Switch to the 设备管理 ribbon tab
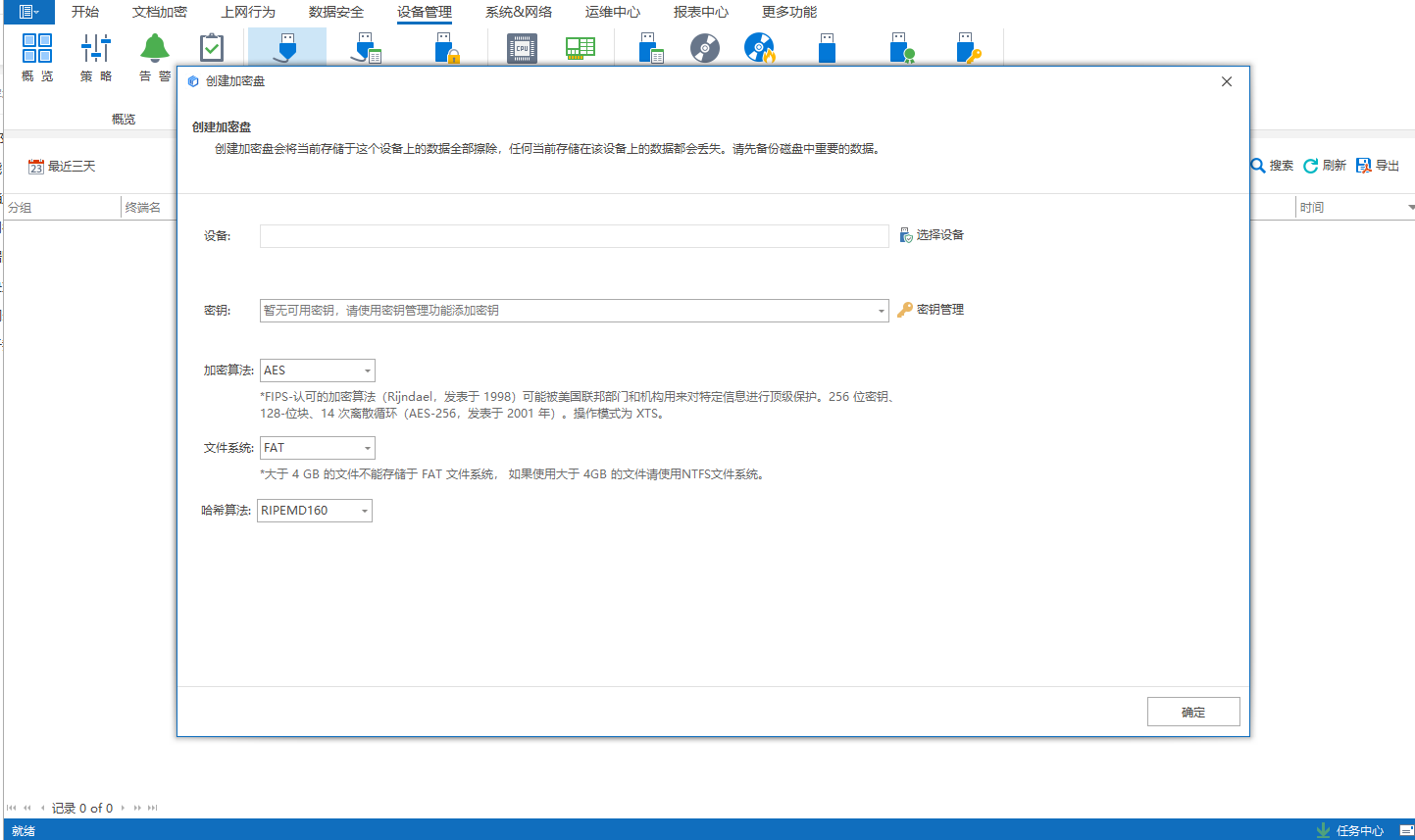The height and width of the screenshot is (840, 1415). [425, 12]
